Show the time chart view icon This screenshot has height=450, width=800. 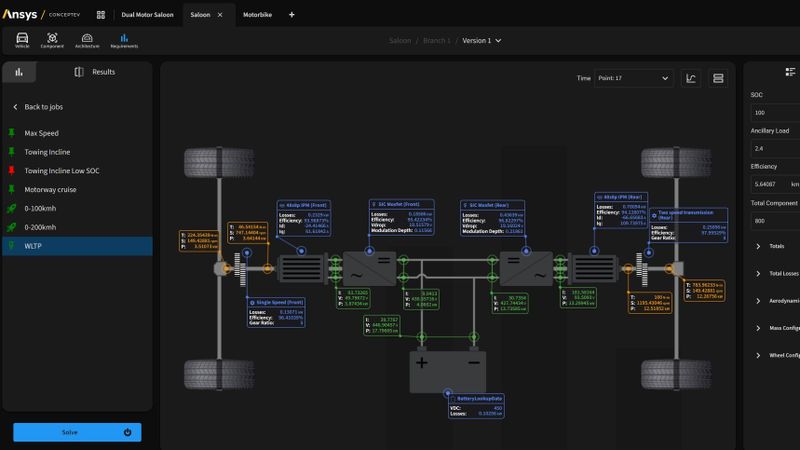[x=691, y=78]
